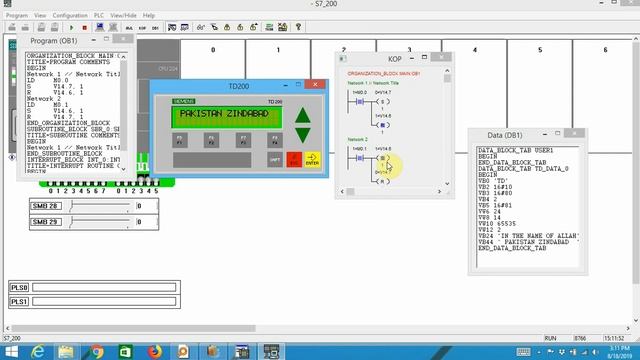Viewport: 640px width, 360px height.
Task: Click main window scroll-right arrow at bottom
Action: click(628, 328)
